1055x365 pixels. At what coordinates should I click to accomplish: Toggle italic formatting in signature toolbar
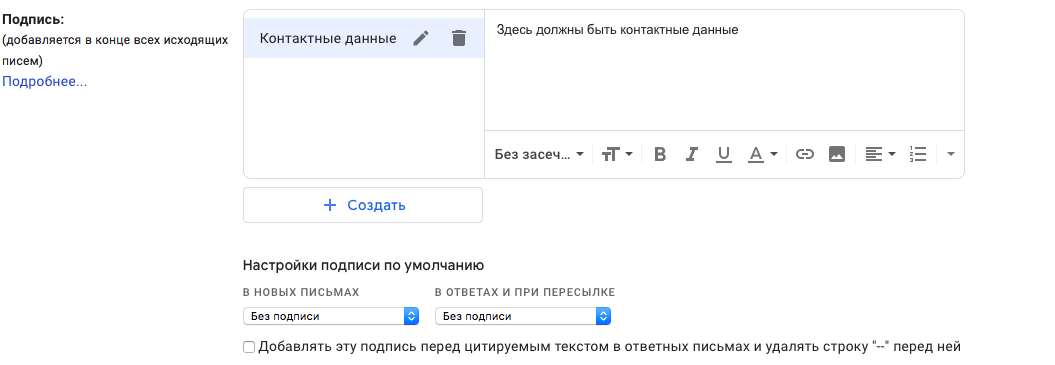point(691,154)
